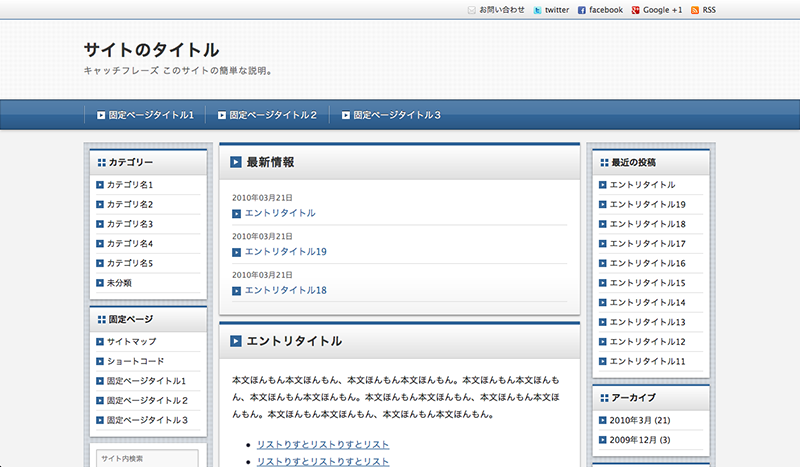The height and width of the screenshot is (467, 800).
Task: Open サイトマップ page in sidebar
Action: pos(131,342)
